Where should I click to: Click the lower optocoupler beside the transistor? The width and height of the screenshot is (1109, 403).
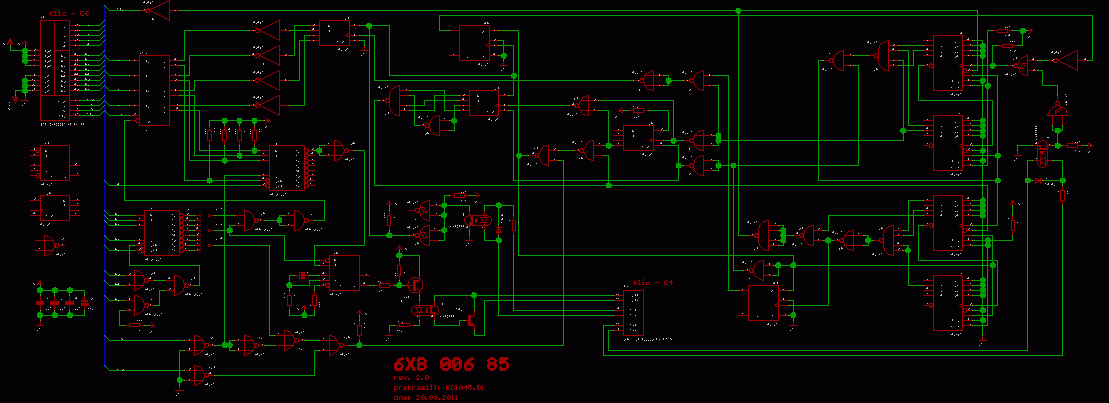point(426,311)
